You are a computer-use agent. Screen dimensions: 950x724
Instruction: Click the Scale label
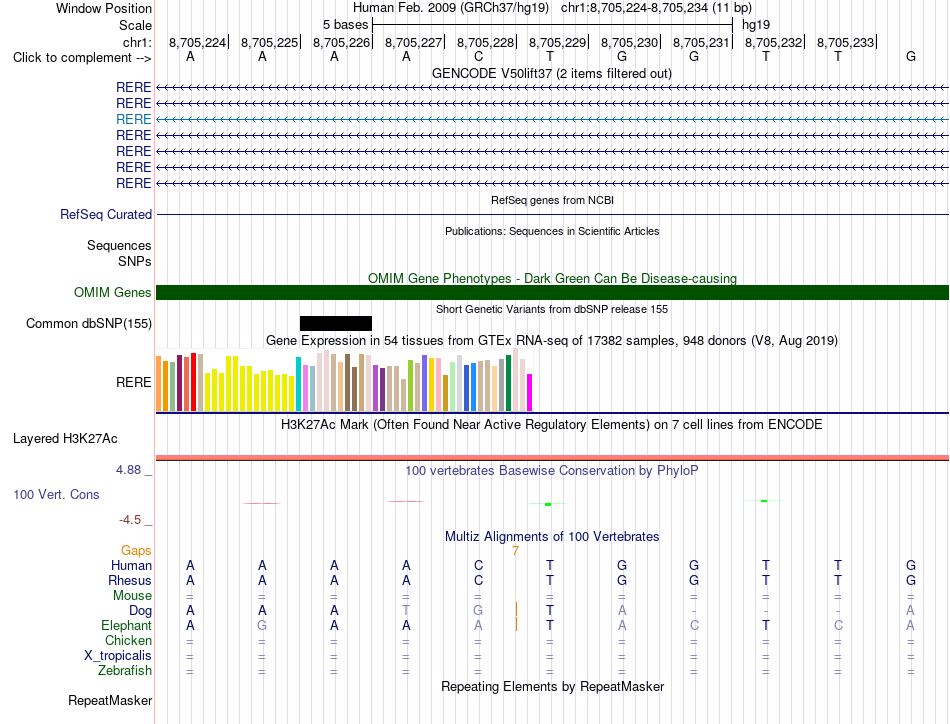point(135,25)
